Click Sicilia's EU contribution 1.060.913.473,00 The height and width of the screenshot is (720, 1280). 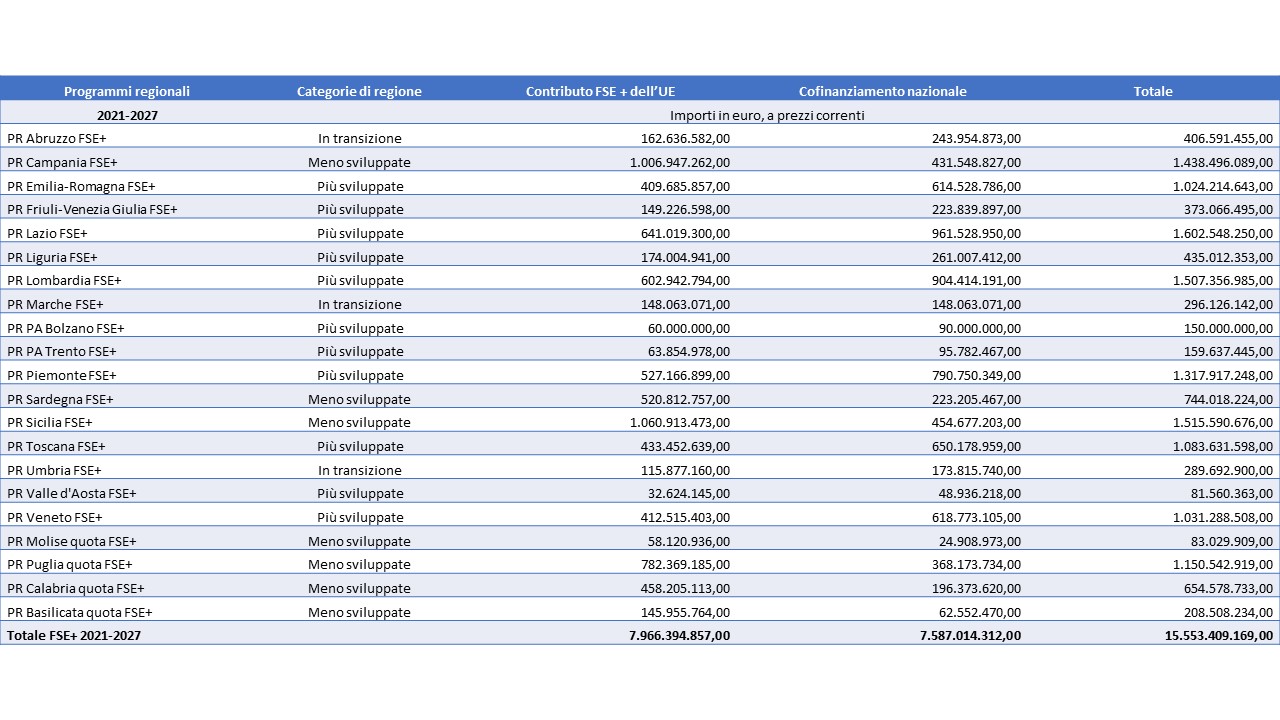point(680,423)
